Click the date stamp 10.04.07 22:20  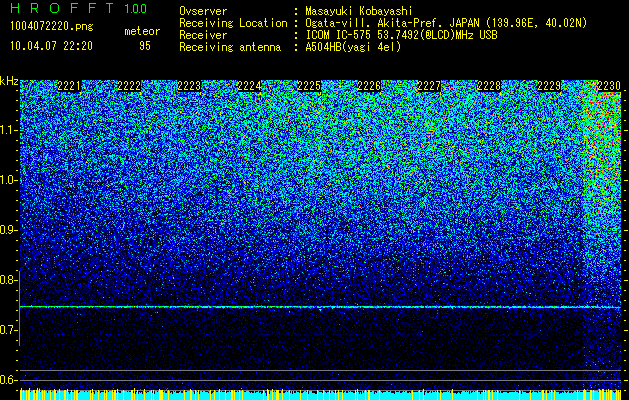click(x=51, y=46)
